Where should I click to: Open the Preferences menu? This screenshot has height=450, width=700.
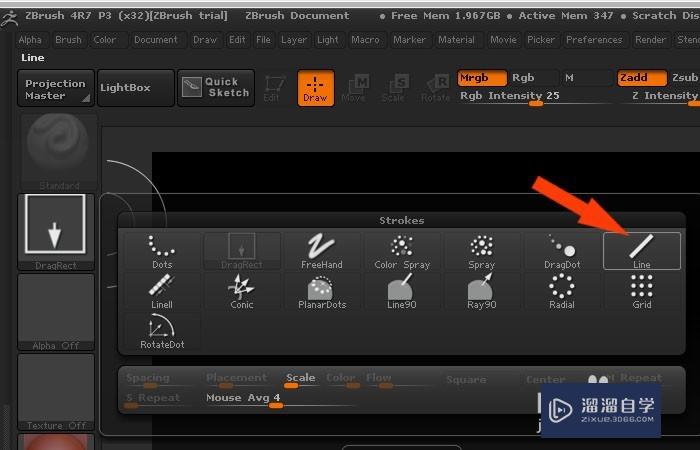(594, 40)
